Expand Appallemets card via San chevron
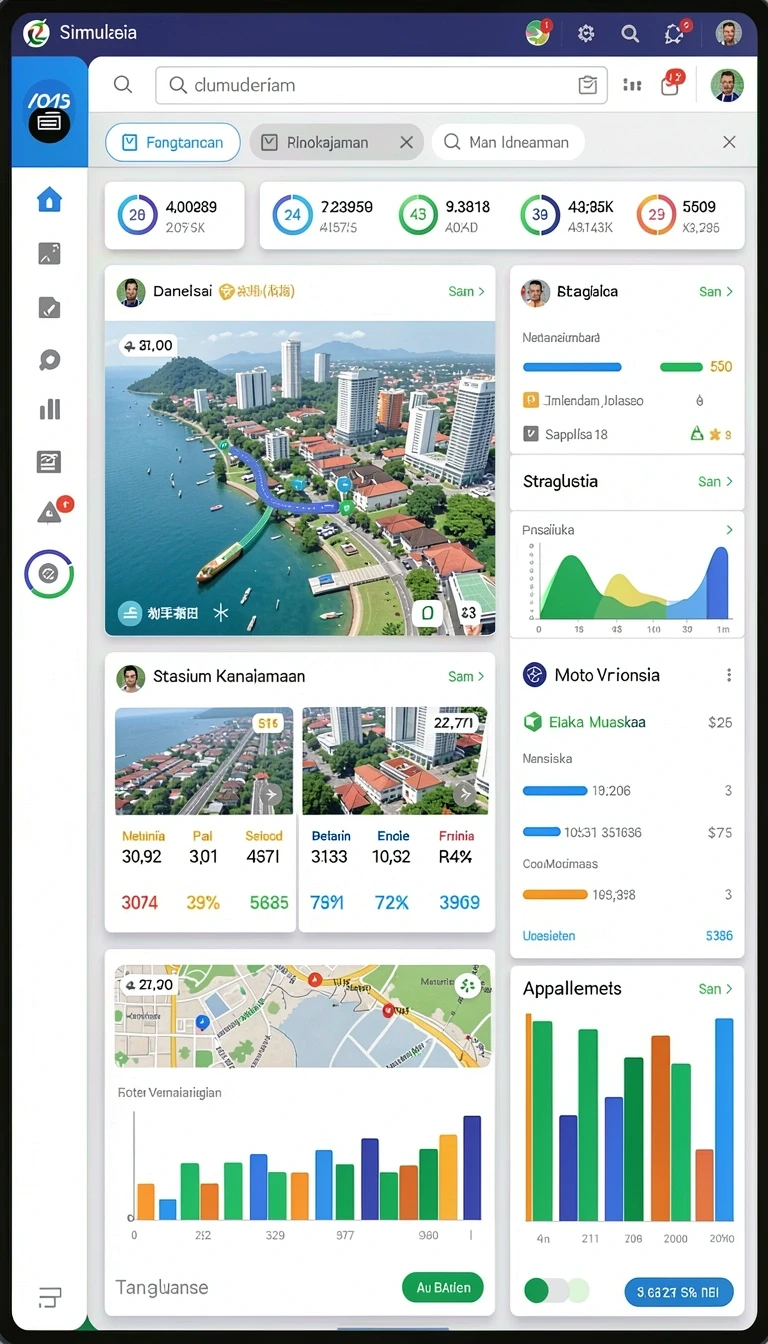The image size is (768, 1344). tap(716, 989)
